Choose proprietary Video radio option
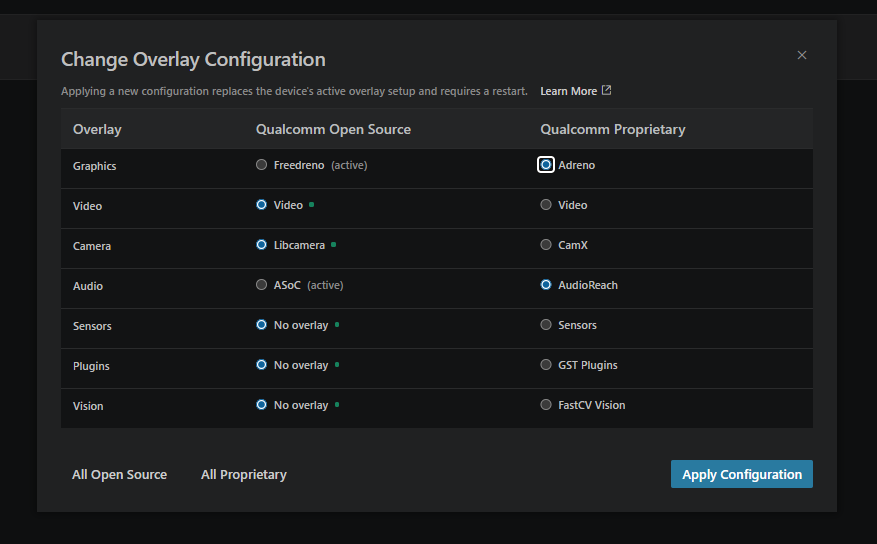This screenshot has height=544, width=877. 546,205
